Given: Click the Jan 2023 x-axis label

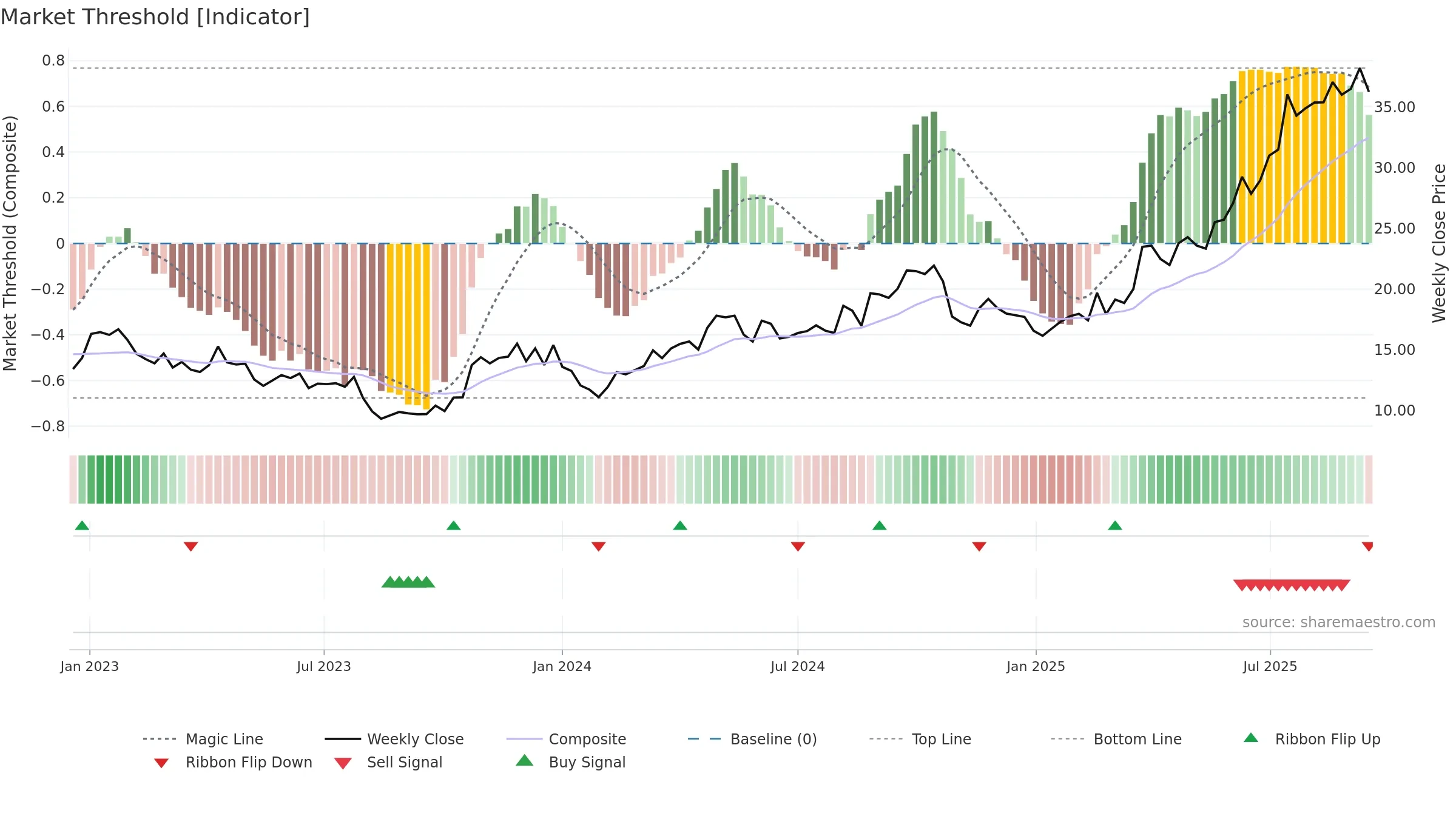Looking at the screenshot, I should click(90, 666).
